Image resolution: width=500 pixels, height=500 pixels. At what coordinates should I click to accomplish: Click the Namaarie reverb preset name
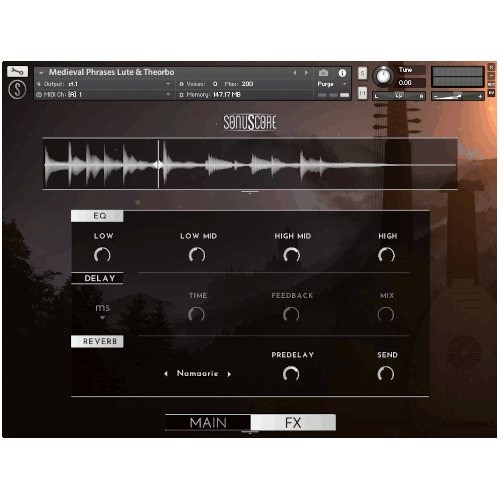point(198,373)
